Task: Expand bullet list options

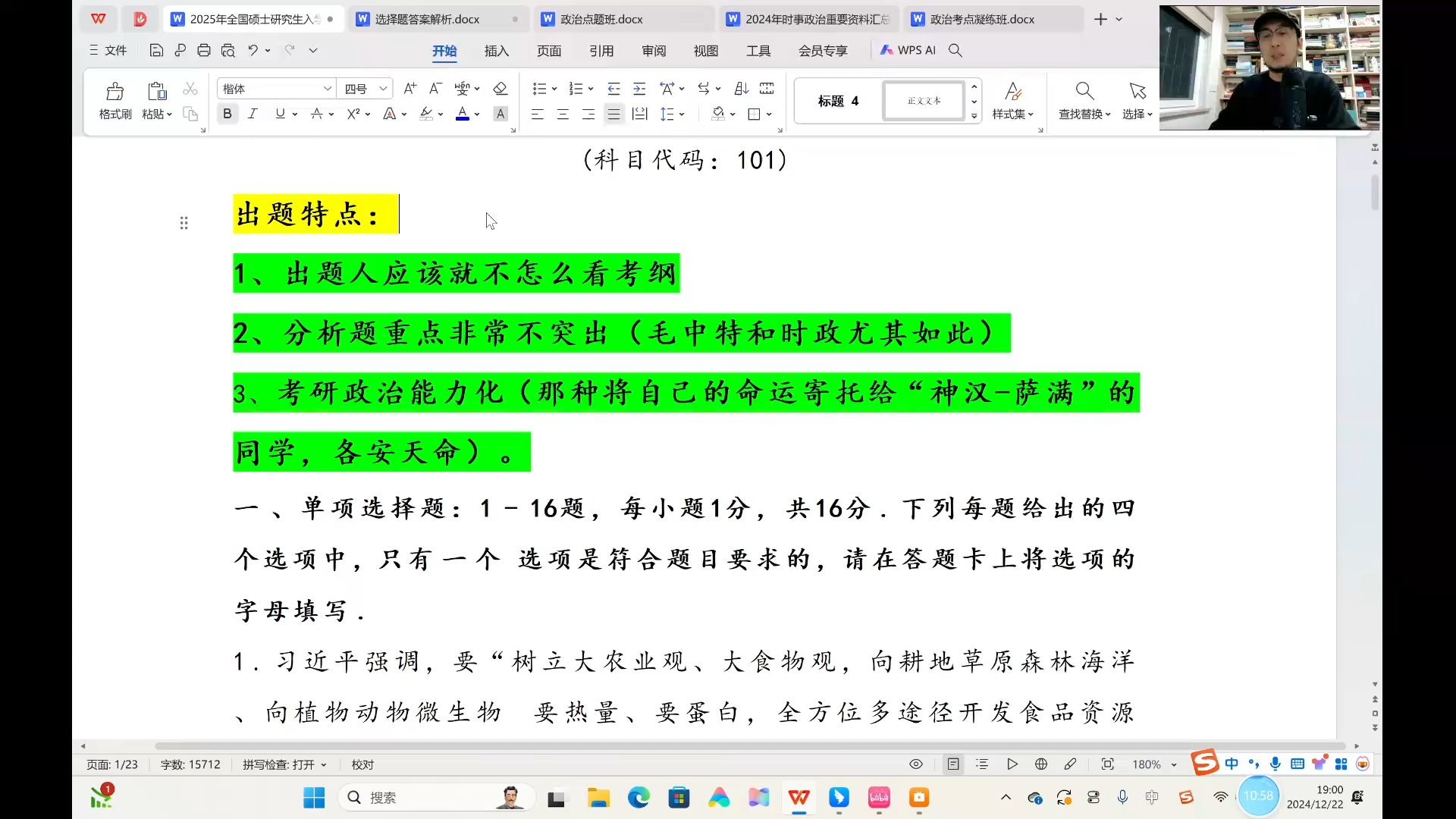Action: point(554,89)
